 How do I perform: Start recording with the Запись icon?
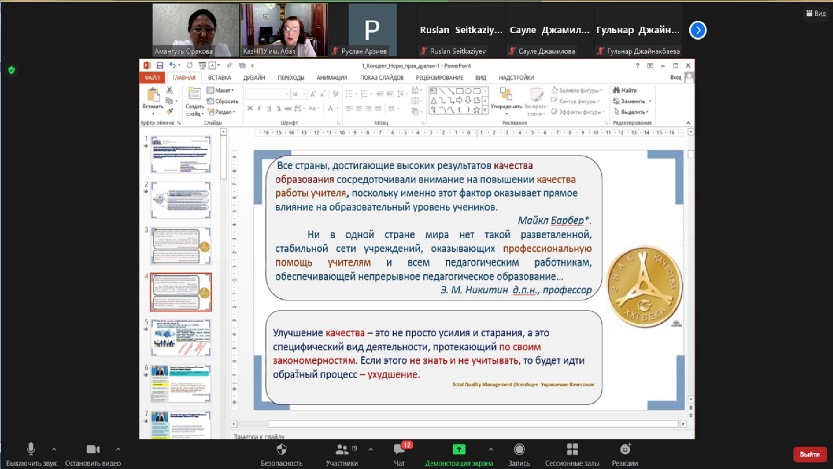click(x=519, y=451)
